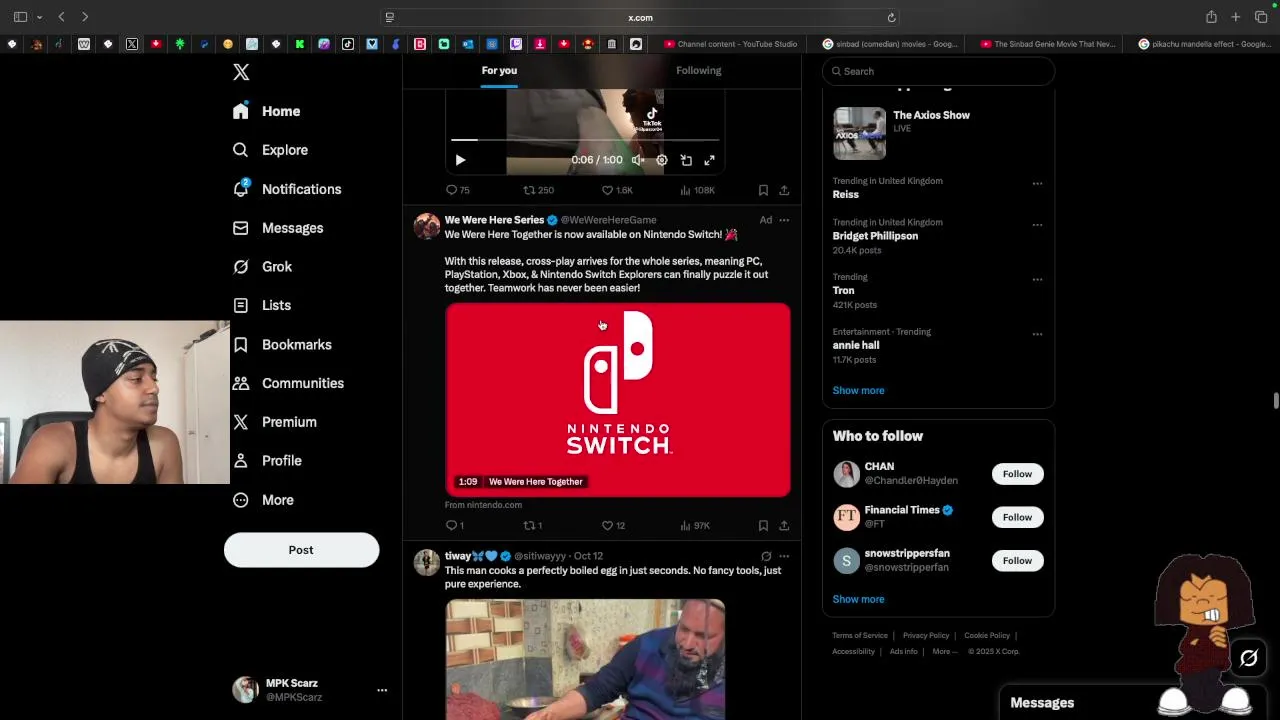
Task: Bookmark the We Were Here ad
Action: [x=763, y=525]
